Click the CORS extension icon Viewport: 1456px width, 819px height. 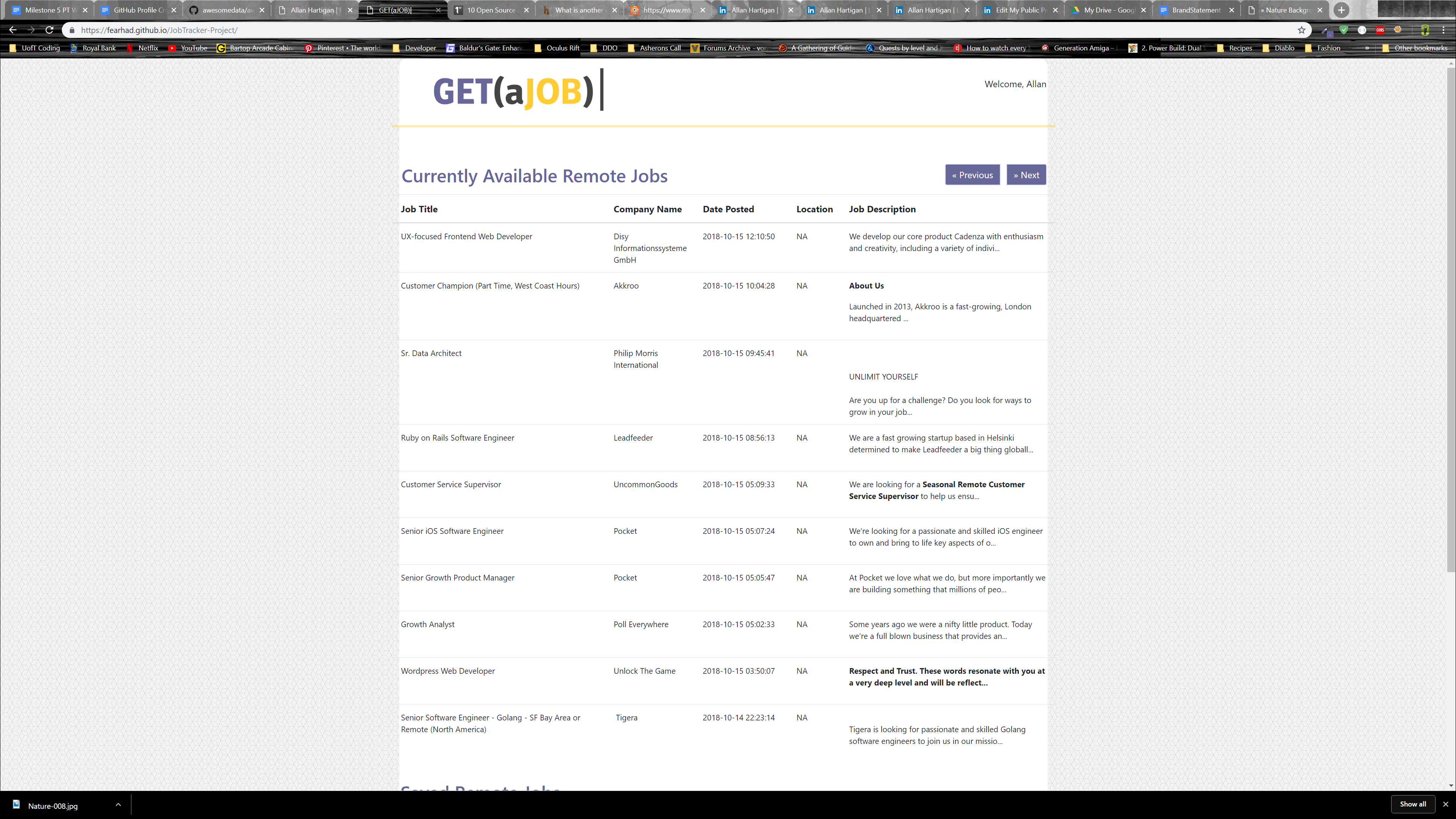(x=1380, y=30)
